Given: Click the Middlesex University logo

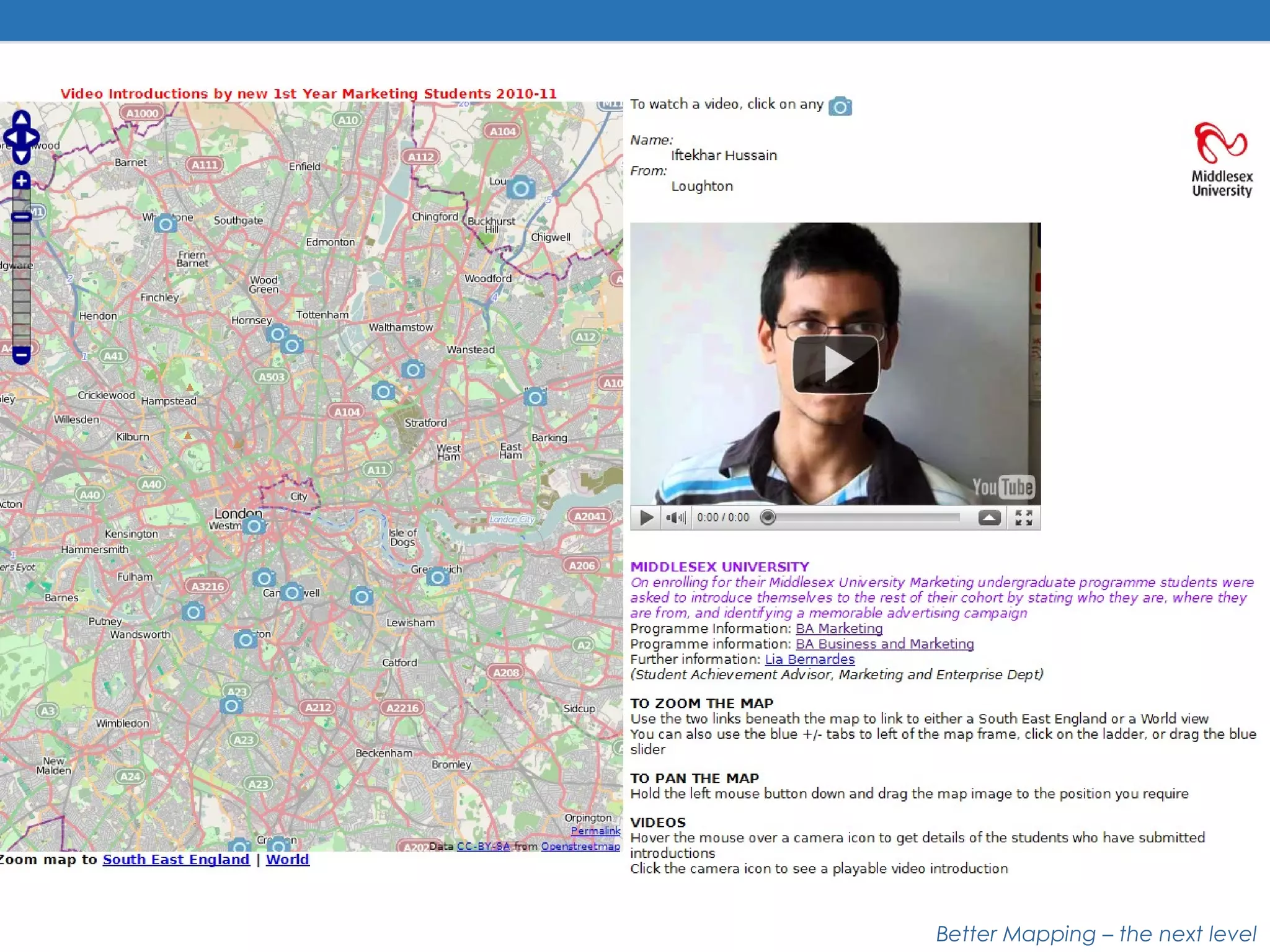Looking at the screenshot, I should point(1222,160).
